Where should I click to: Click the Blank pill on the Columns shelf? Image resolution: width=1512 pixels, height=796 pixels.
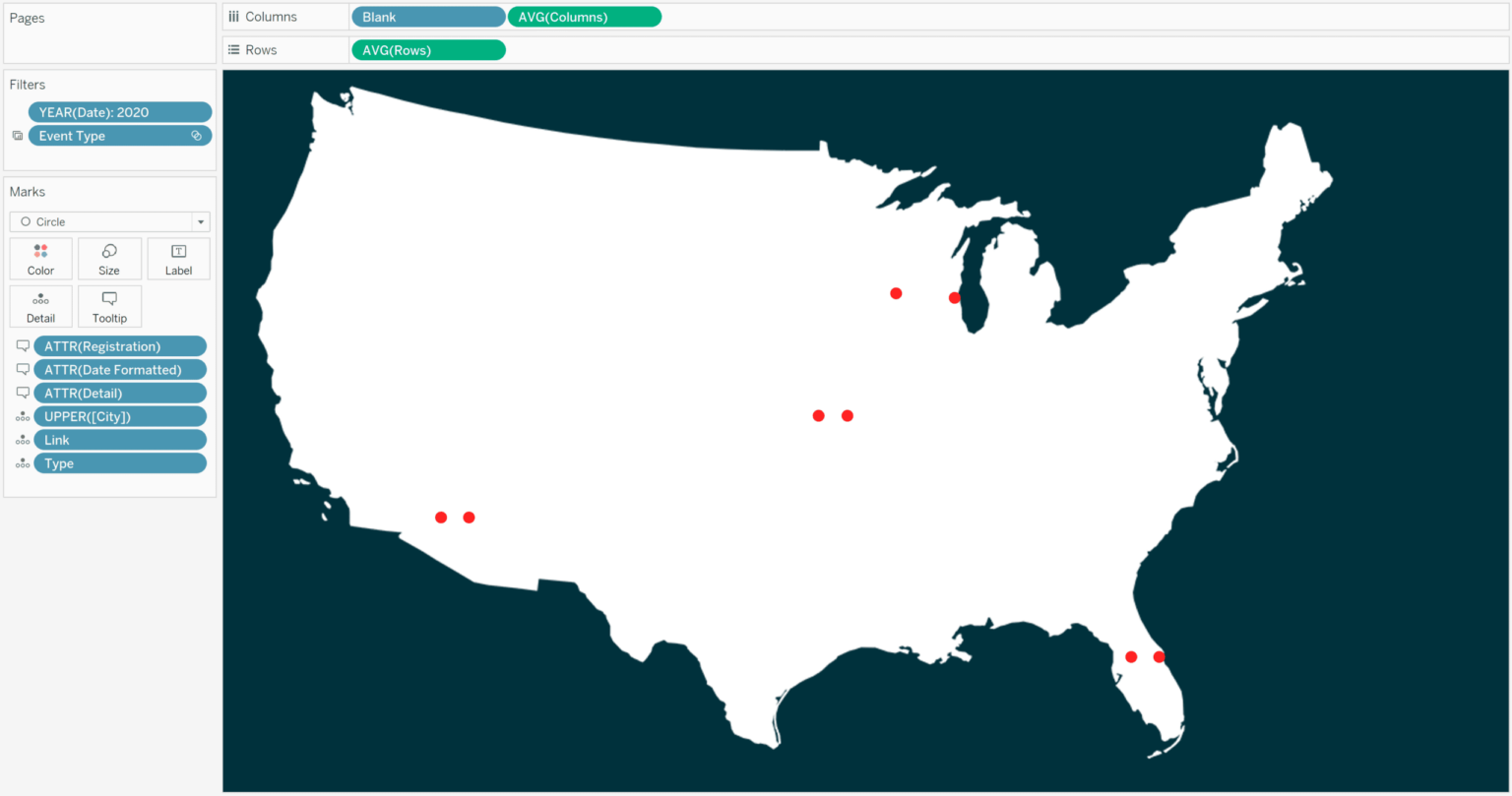coord(427,16)
